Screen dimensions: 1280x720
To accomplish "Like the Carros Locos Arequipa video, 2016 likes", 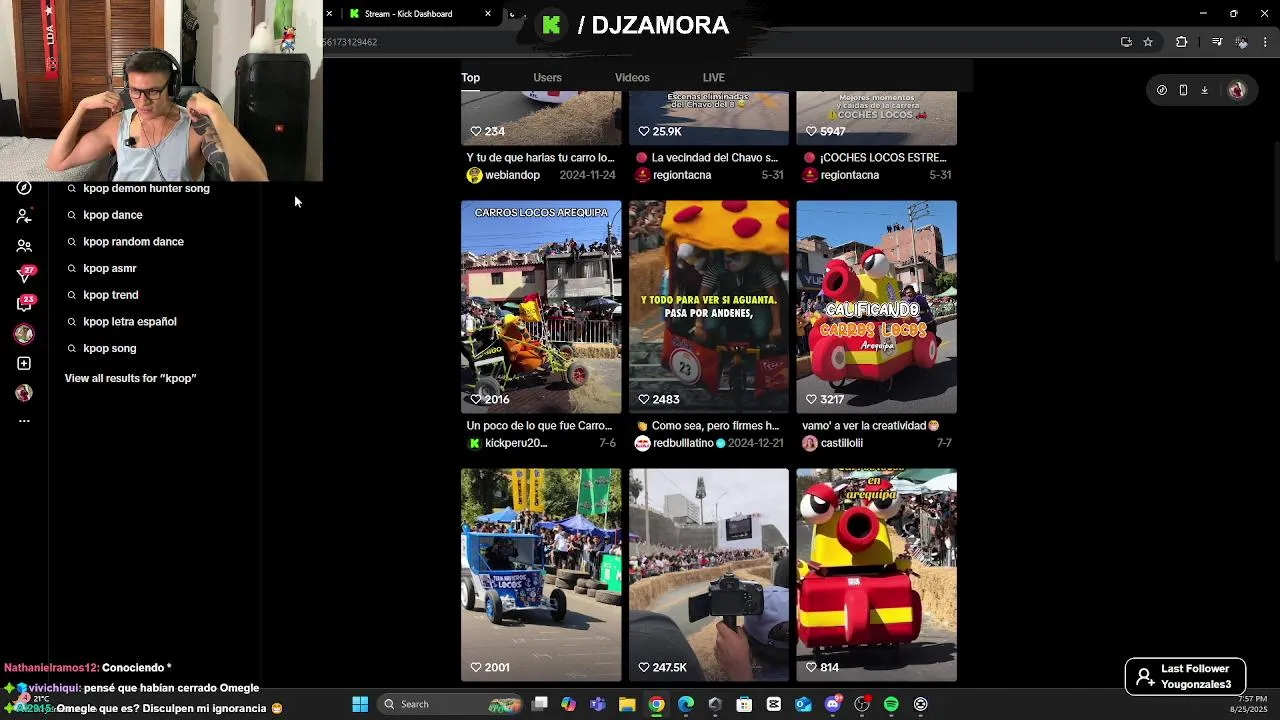I will pos(477,399).
